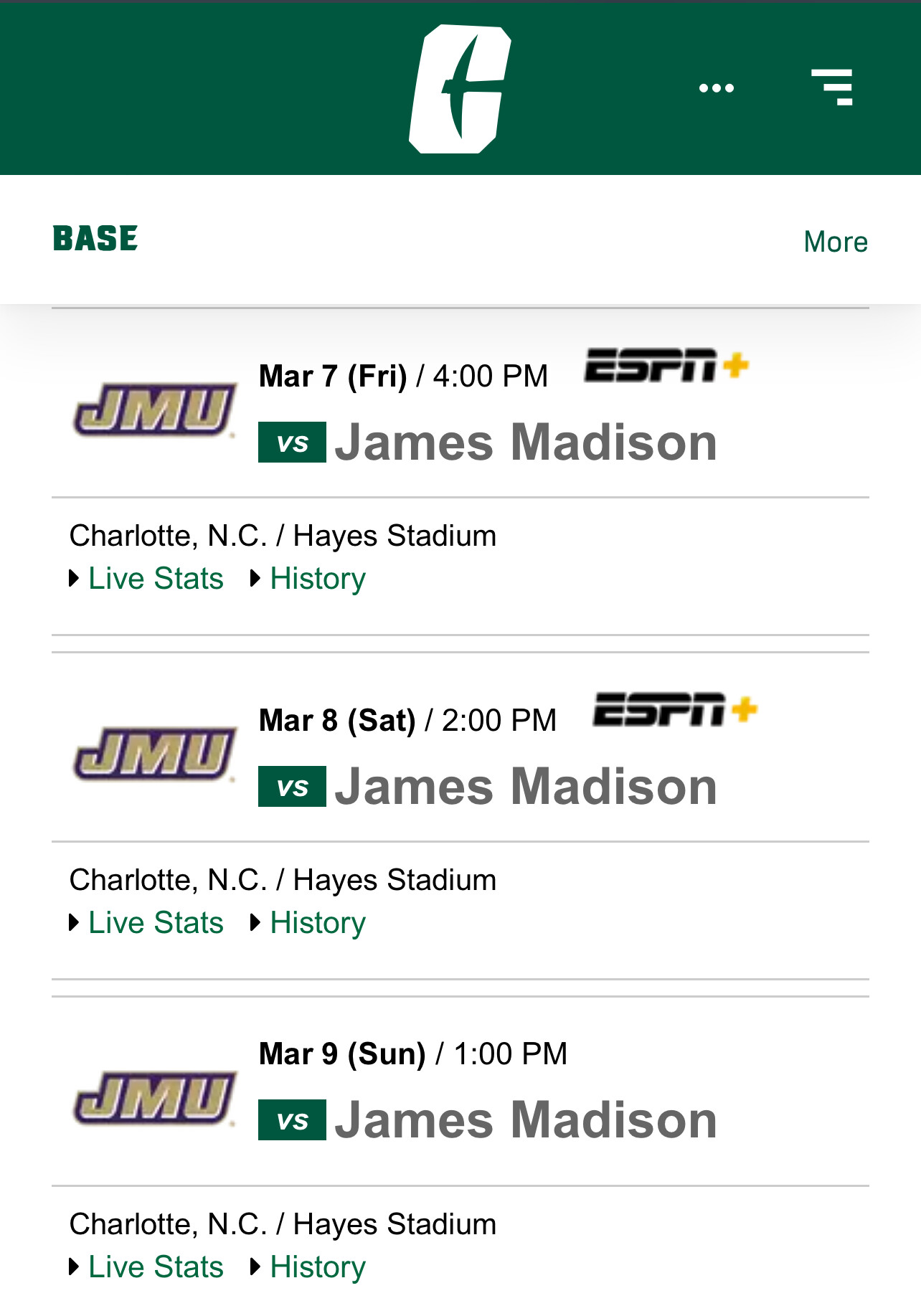The image size is (921, 1316).
Task: Open History for Mar 9 game
Action: [318, 1267]
